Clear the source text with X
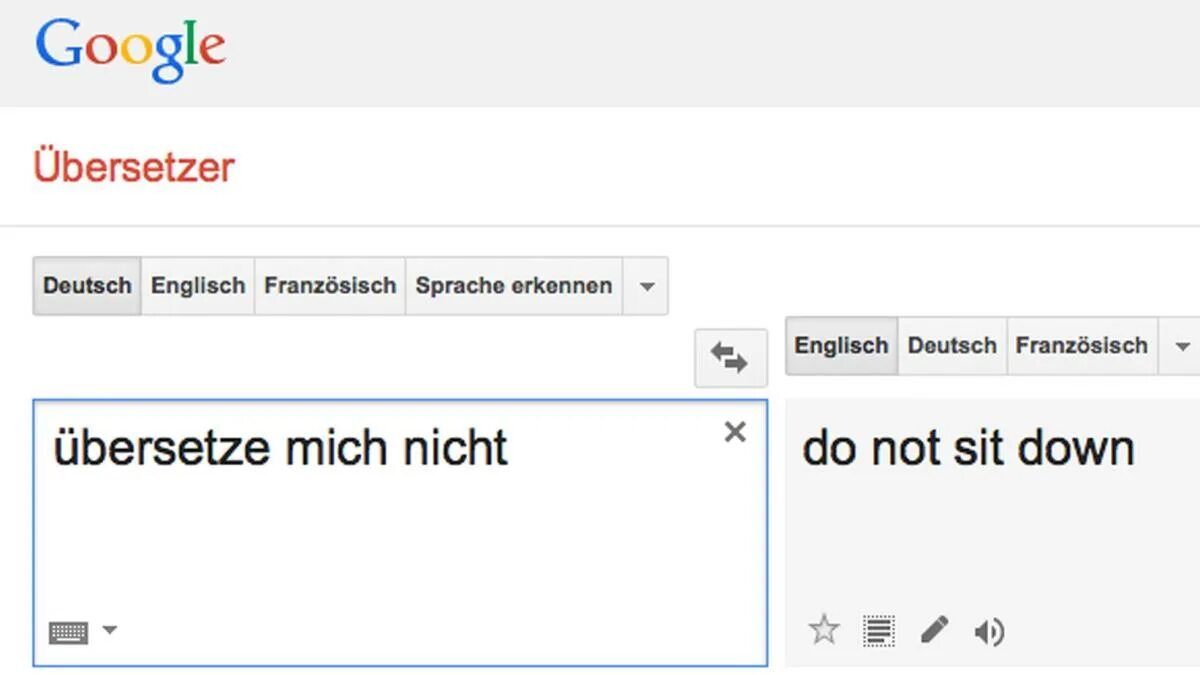 pyautogui.click(x=735, y=432)
